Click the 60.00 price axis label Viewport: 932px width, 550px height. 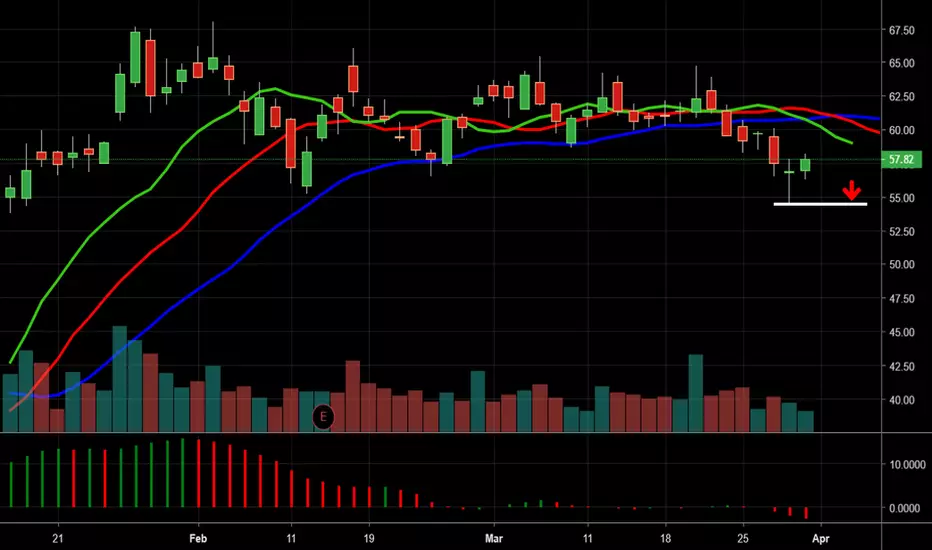(x=901, y=130)
